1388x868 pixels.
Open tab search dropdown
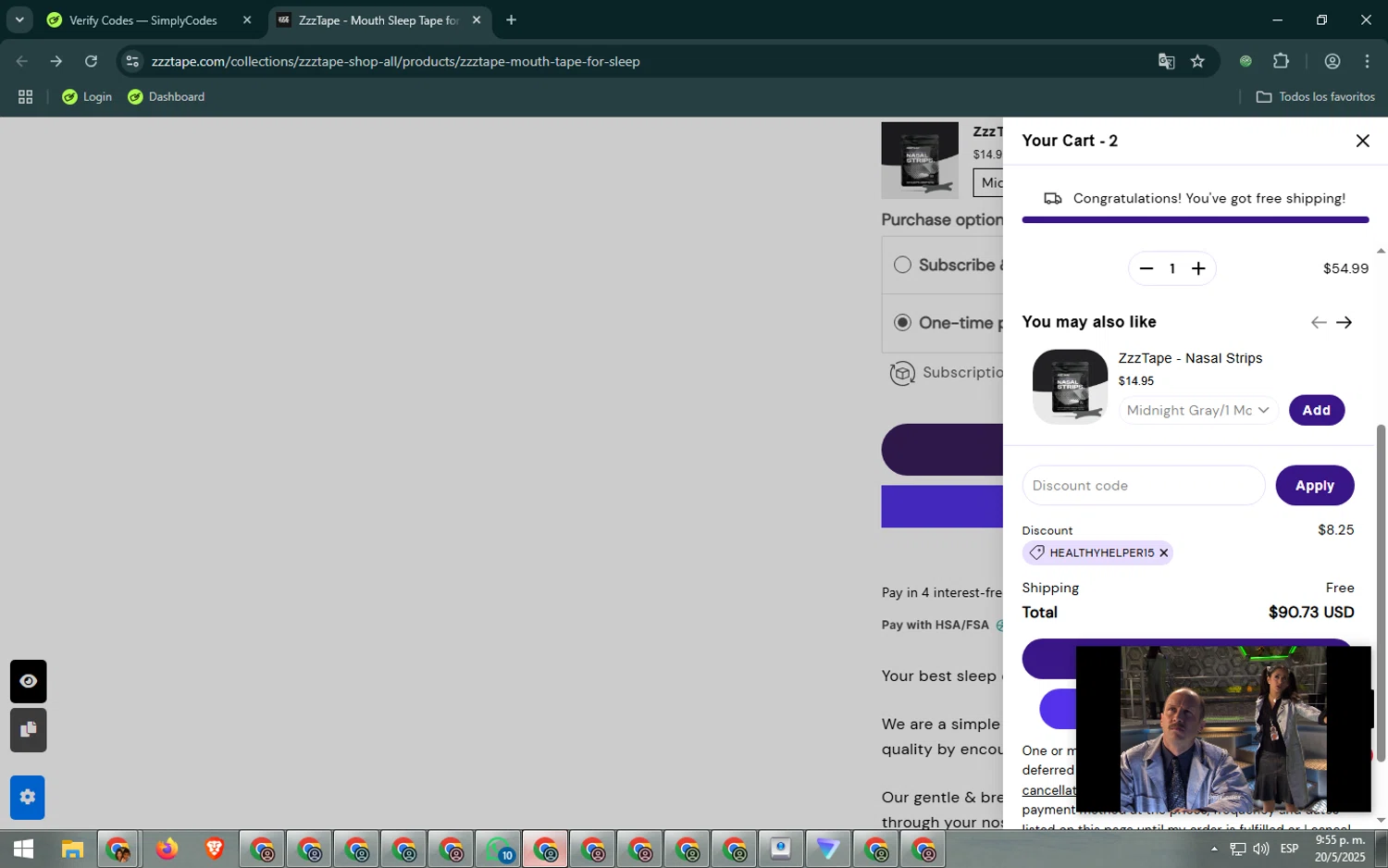[x=19, y=20]
